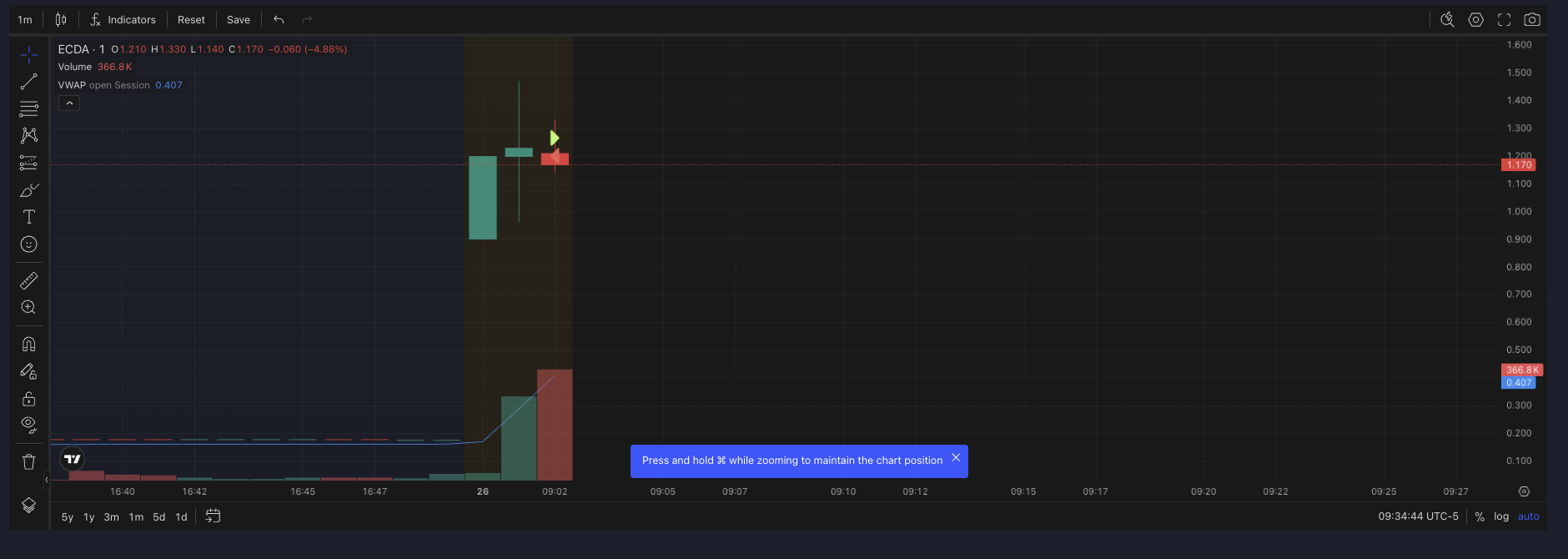The width and height of the screenshot is (1568, 559).
Task: Select the Trend Line drawing tool
Action: pyautogui.click(x=29, y=82)
